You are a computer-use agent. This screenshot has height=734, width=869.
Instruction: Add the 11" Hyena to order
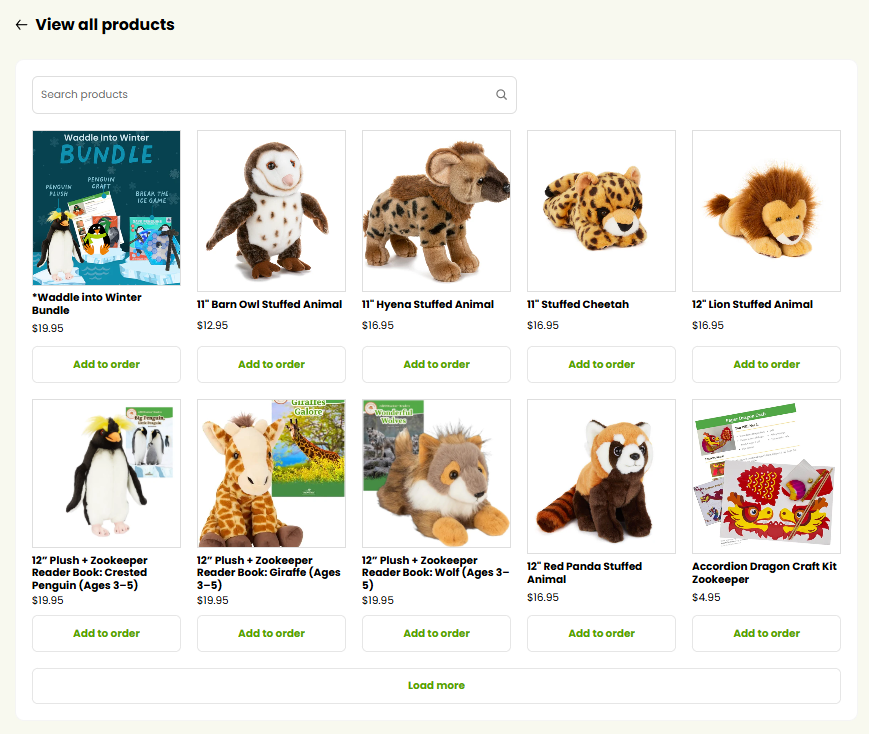[436, 364]
